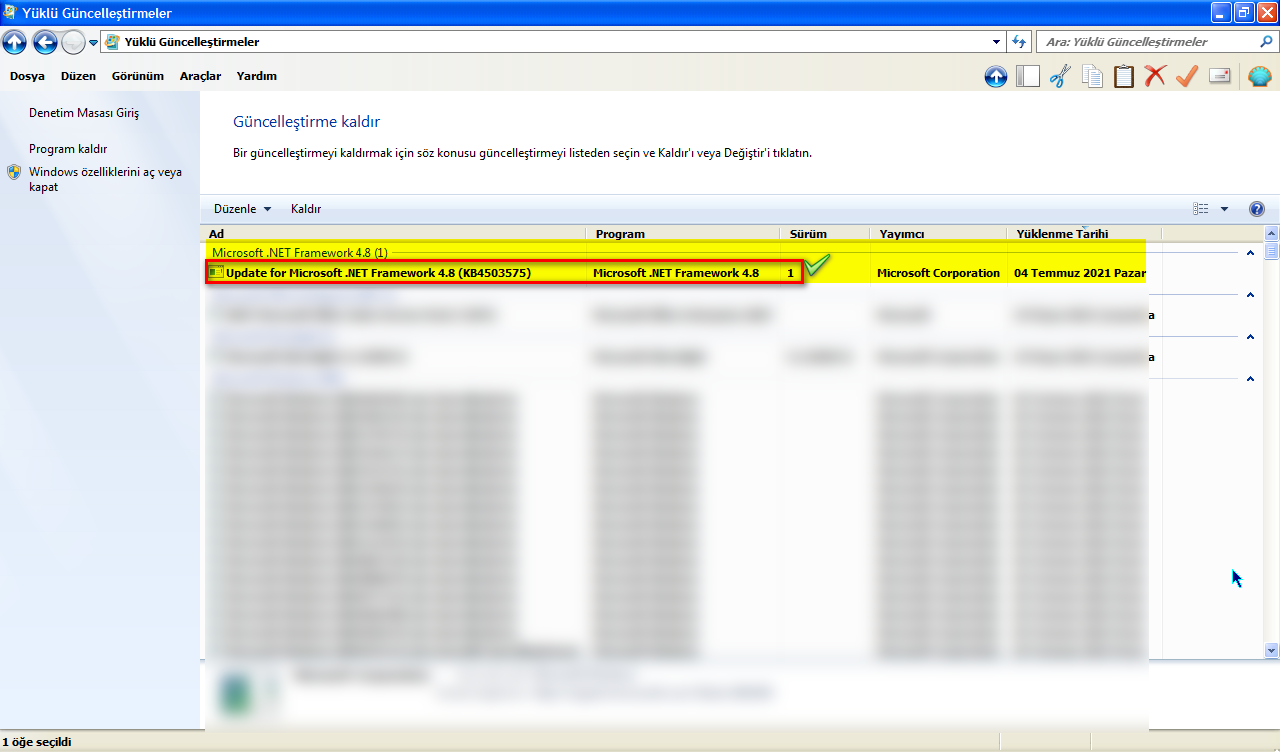Open the Dosya menu

pyautogui.click(x=27, y=76)
